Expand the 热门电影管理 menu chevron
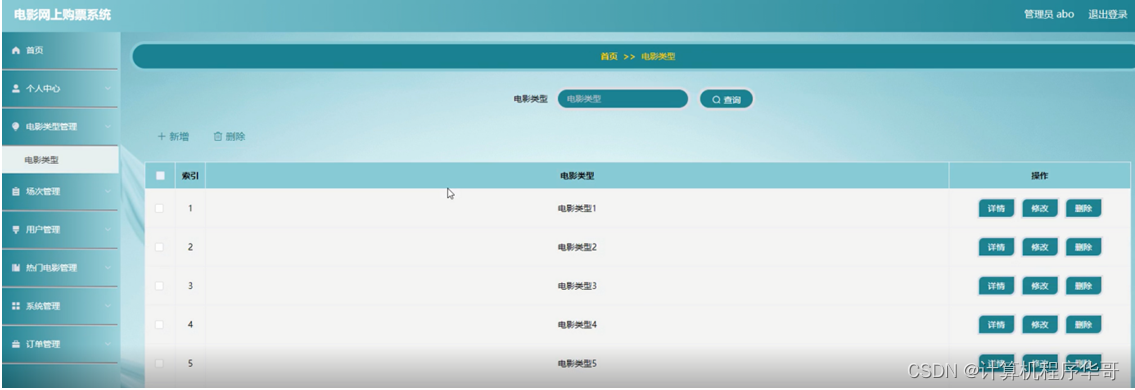The image size is (1135, 390). [108, 268]
